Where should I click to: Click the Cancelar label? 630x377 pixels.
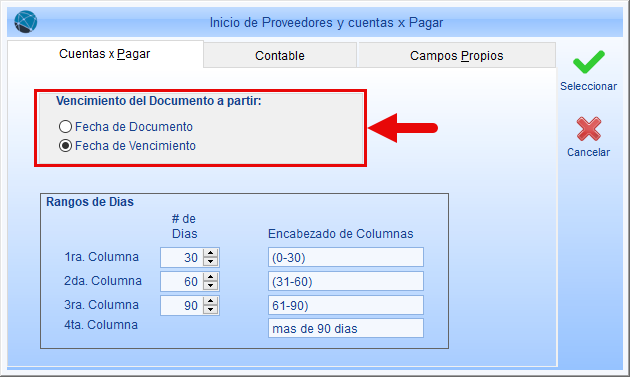pyautogui.click(x=588, y=152)
